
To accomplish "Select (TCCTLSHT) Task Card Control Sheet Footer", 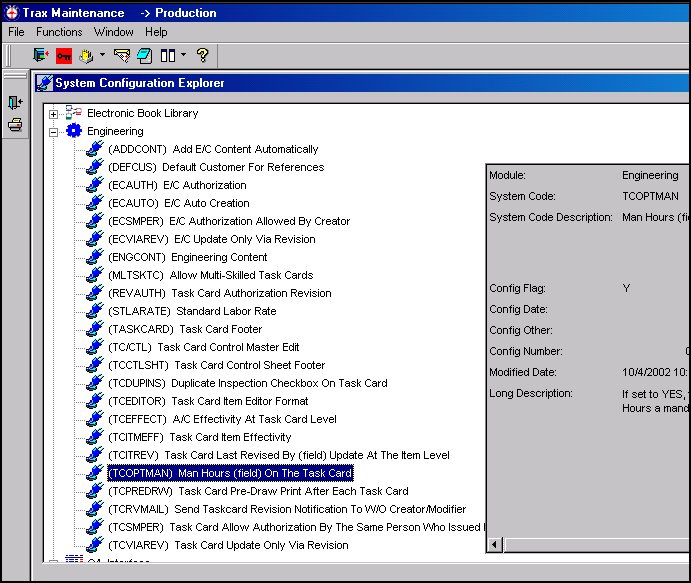I will [216, 365].
